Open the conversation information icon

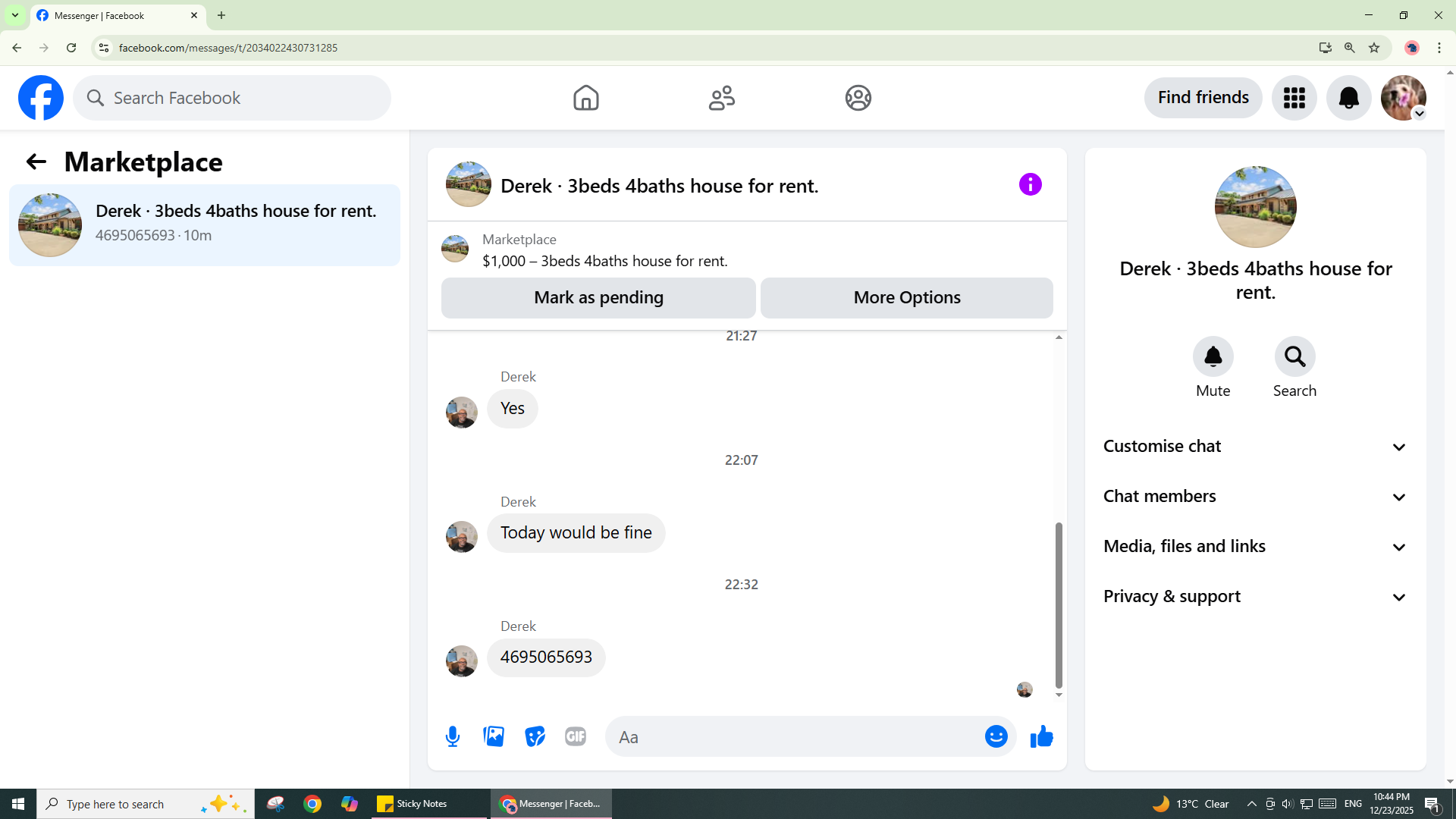1030,184
